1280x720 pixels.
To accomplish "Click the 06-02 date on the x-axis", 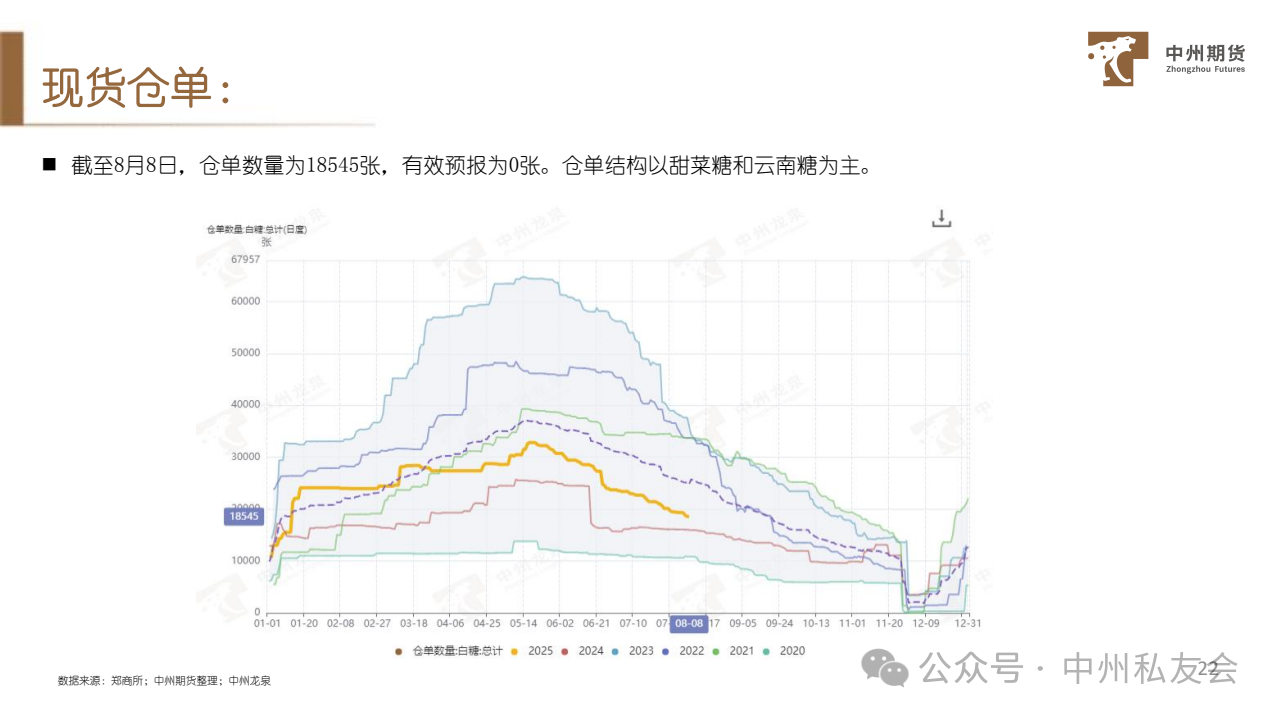I will click(559, 622).
